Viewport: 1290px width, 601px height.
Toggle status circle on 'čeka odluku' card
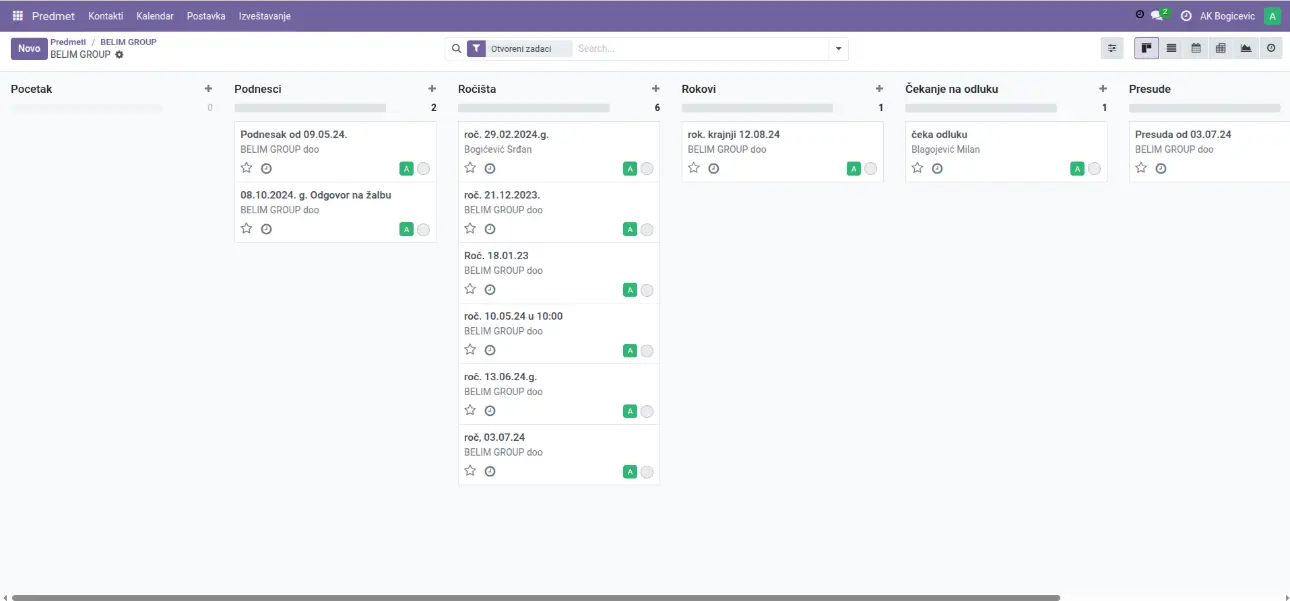(1094, 169)
